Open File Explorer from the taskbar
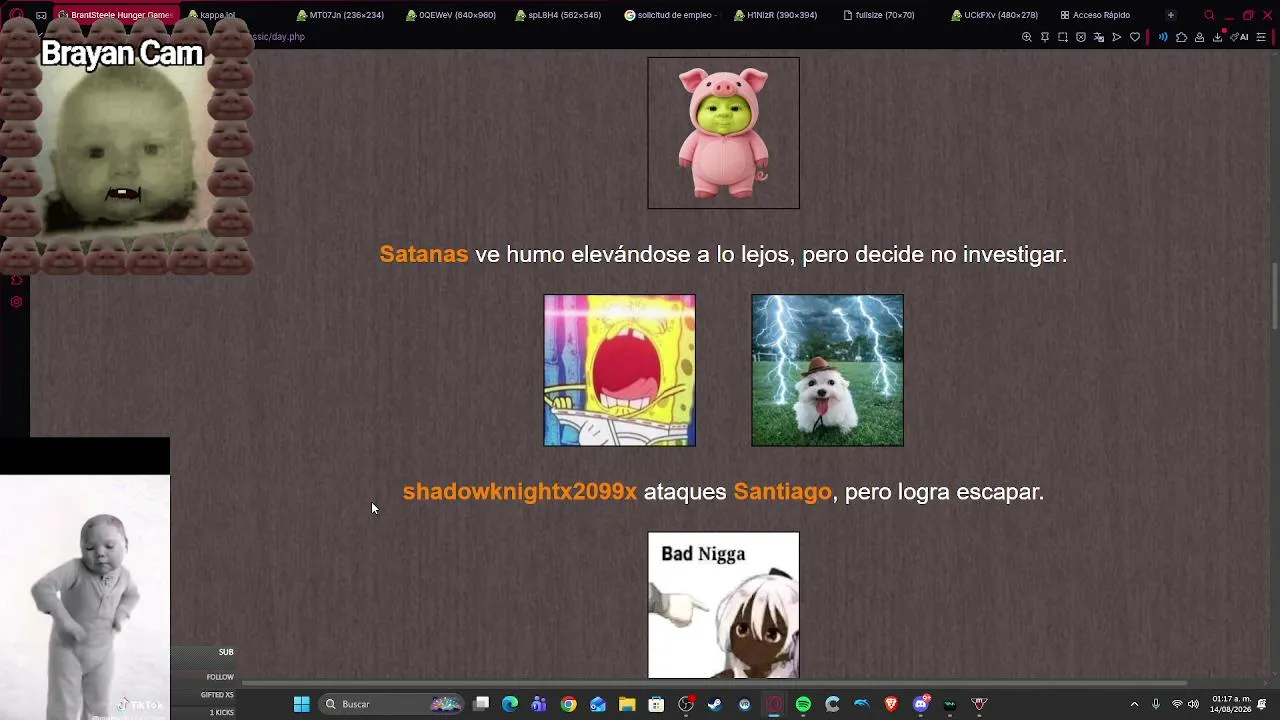The height and width of the screenshot is (720, 1280). tap(627, 704)
